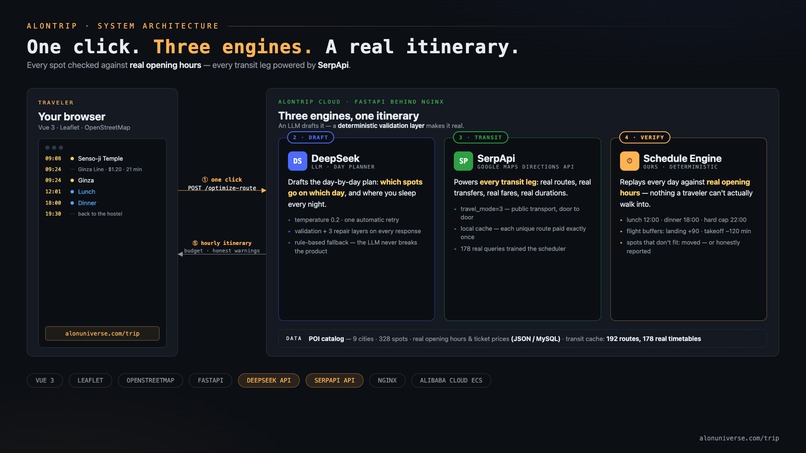806x453 pixels.
Task: Click 'validation + 3 repair layers' bullet
Action: [357, 231]
